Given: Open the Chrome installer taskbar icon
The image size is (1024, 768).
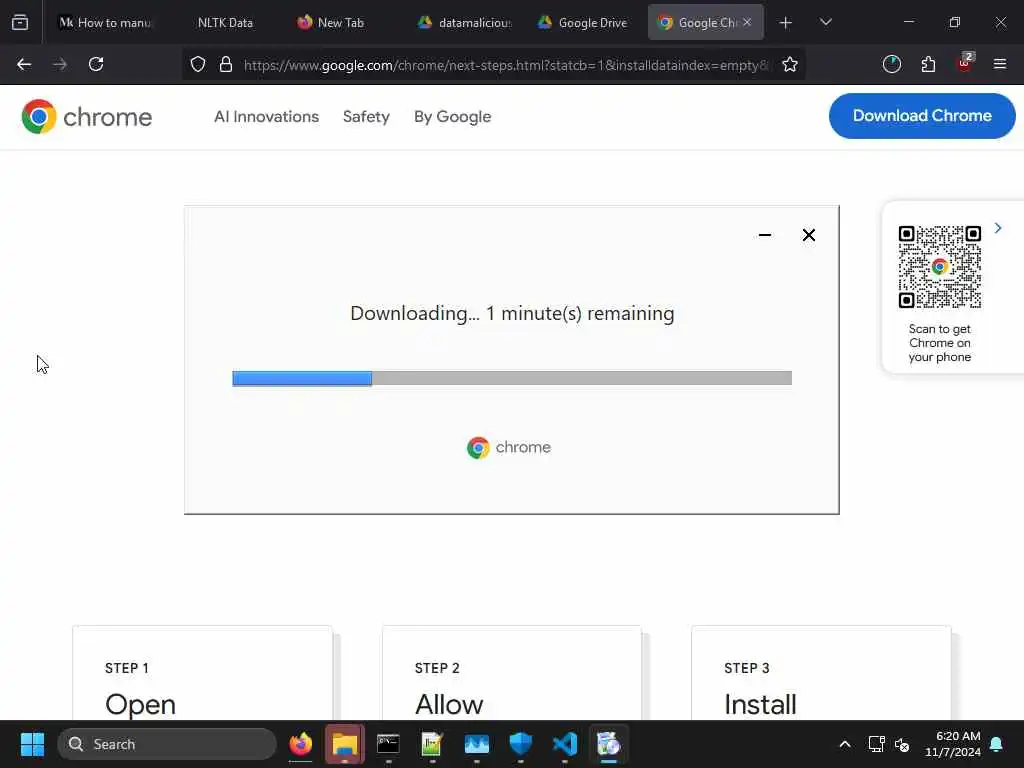Looking at the screenshot, I should pyautogui.click(x=609, y=744).
